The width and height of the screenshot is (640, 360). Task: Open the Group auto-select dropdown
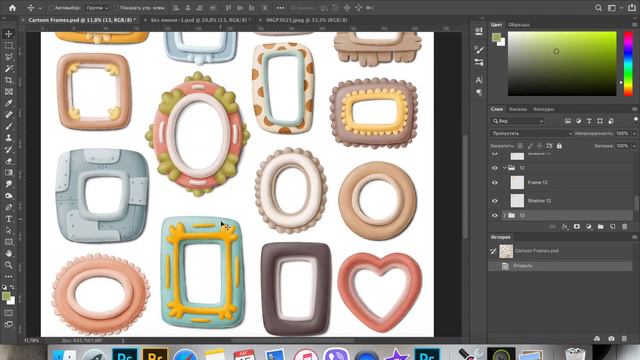coord(97,8)
